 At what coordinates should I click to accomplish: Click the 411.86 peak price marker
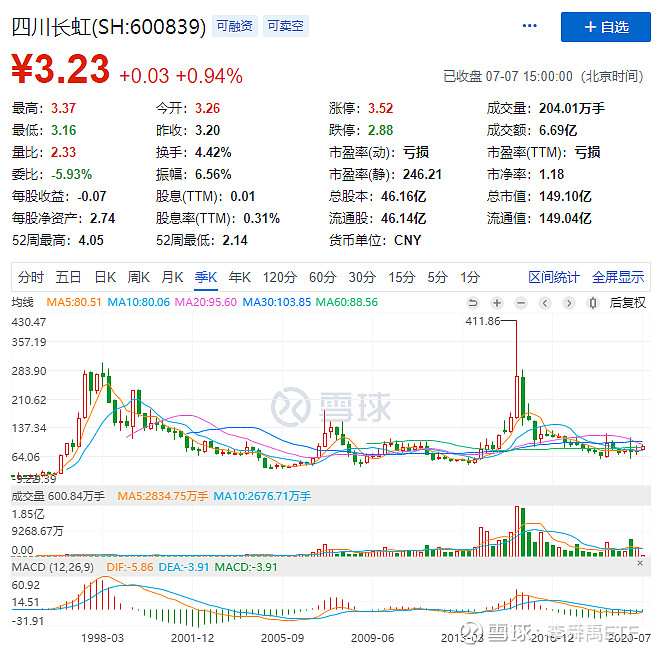pyautogui.click(x=483, y=321)
